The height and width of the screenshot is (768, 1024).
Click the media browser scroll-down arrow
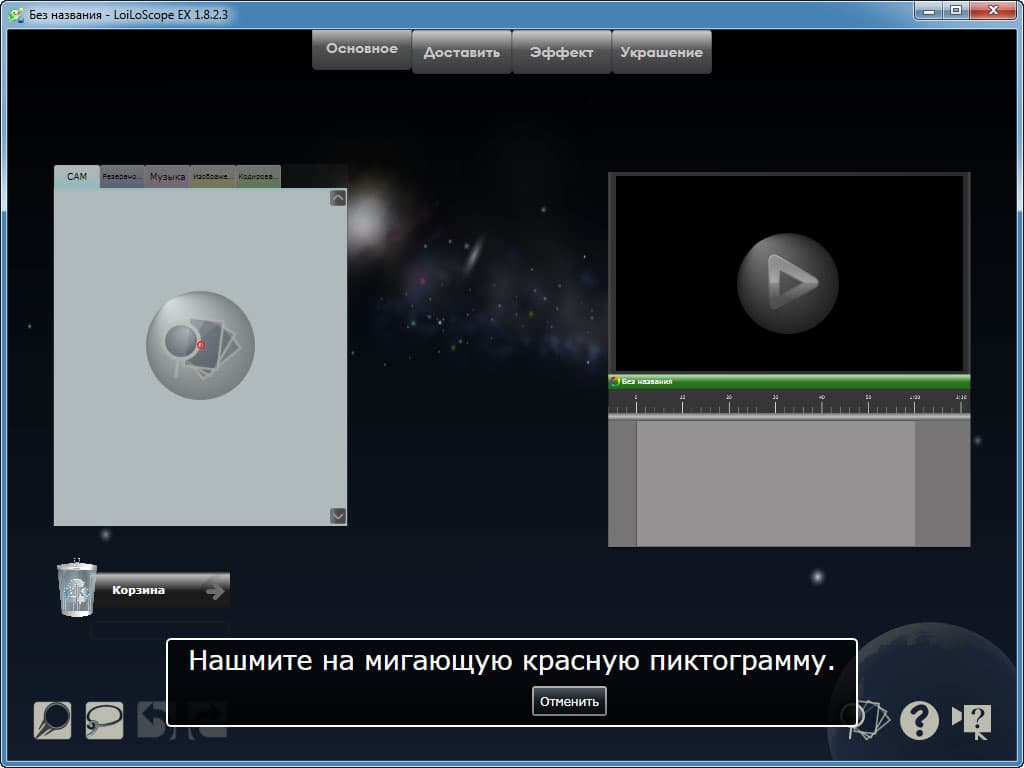pyautogui.click(x=338, y=516)
